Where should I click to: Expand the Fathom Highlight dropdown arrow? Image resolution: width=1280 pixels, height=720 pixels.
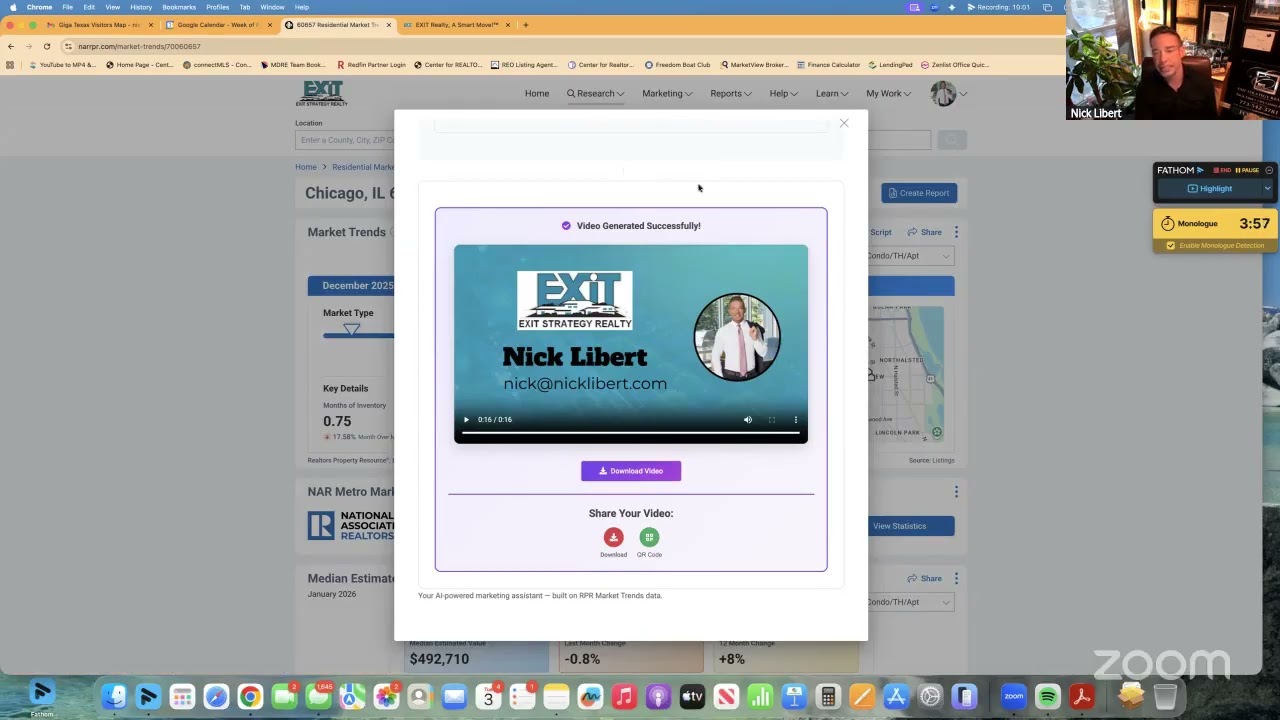pos(1267,188)
